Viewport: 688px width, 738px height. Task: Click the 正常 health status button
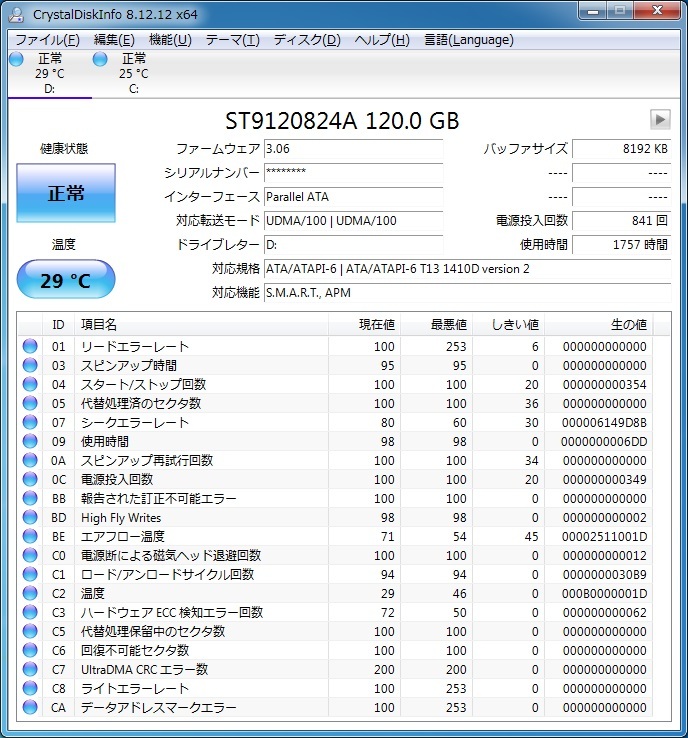(x=66, y=193)
